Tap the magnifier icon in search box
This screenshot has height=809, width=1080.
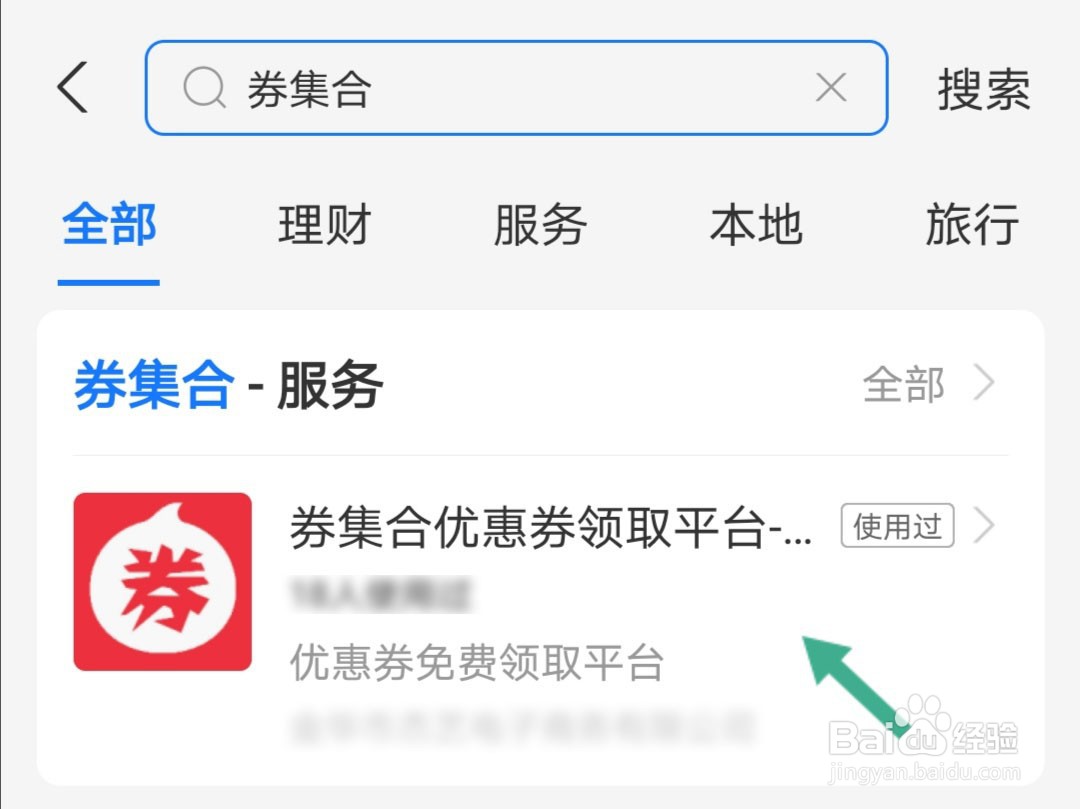click(205, 88)
